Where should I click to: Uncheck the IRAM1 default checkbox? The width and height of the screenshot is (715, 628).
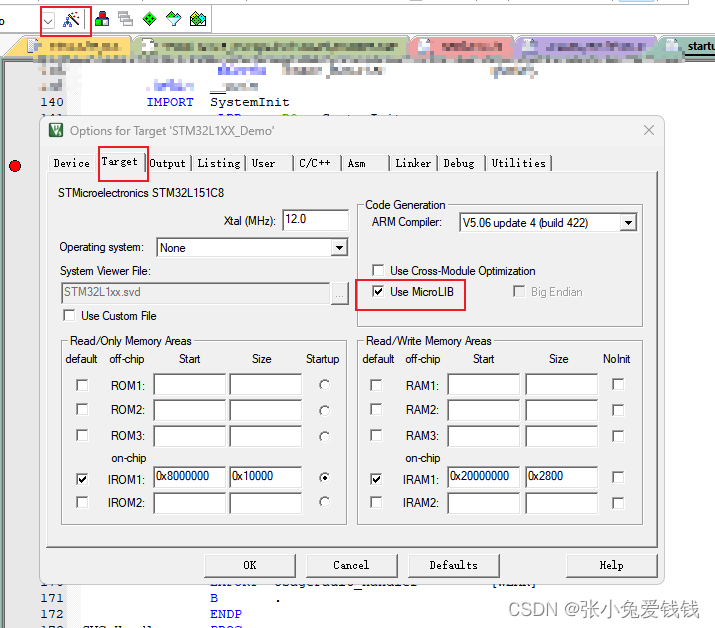point(376,479)
